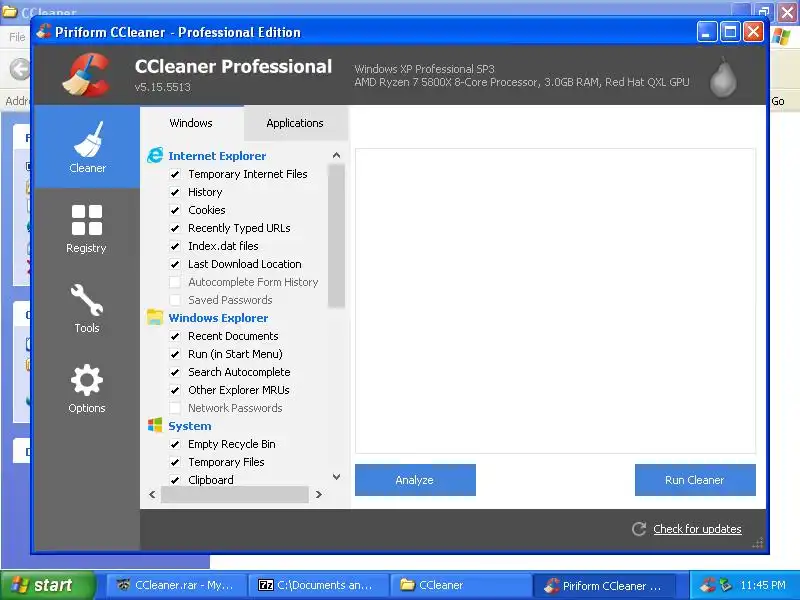Click the Back arrow in the CCleaner folder window
The image size is (800, 600).
pos(20,69)
